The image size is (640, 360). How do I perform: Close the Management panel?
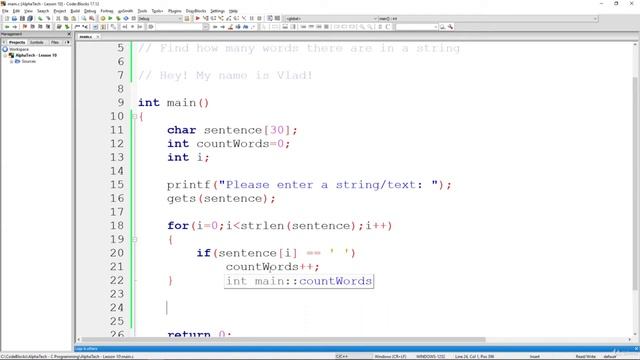click(x=69, y=34)
